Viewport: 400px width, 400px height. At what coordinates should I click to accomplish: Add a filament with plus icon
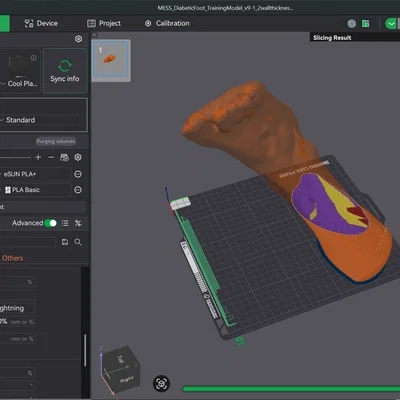(38, 157)
